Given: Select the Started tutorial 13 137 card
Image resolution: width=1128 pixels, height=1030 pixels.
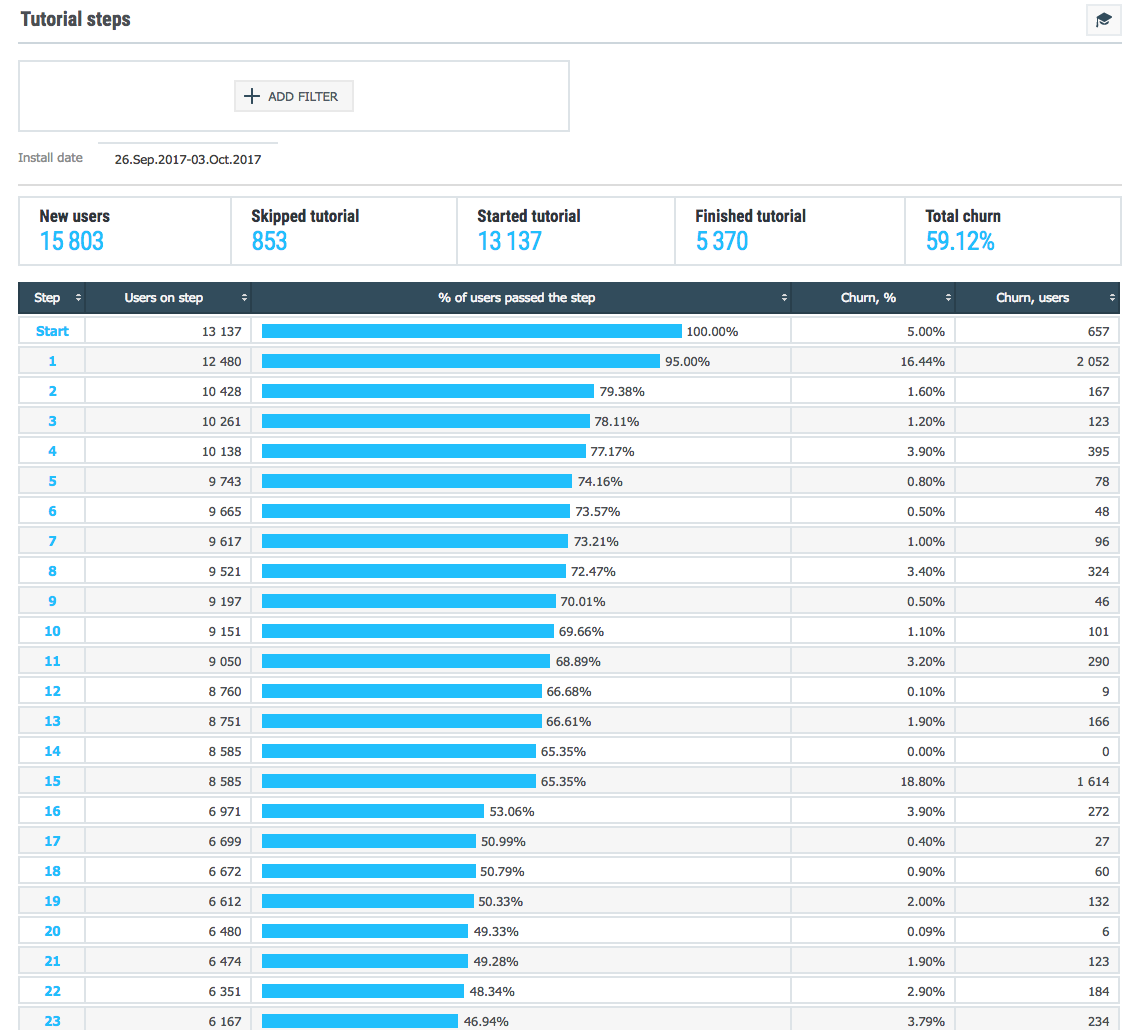Looking at the screenshot, I should click(565, 231).
